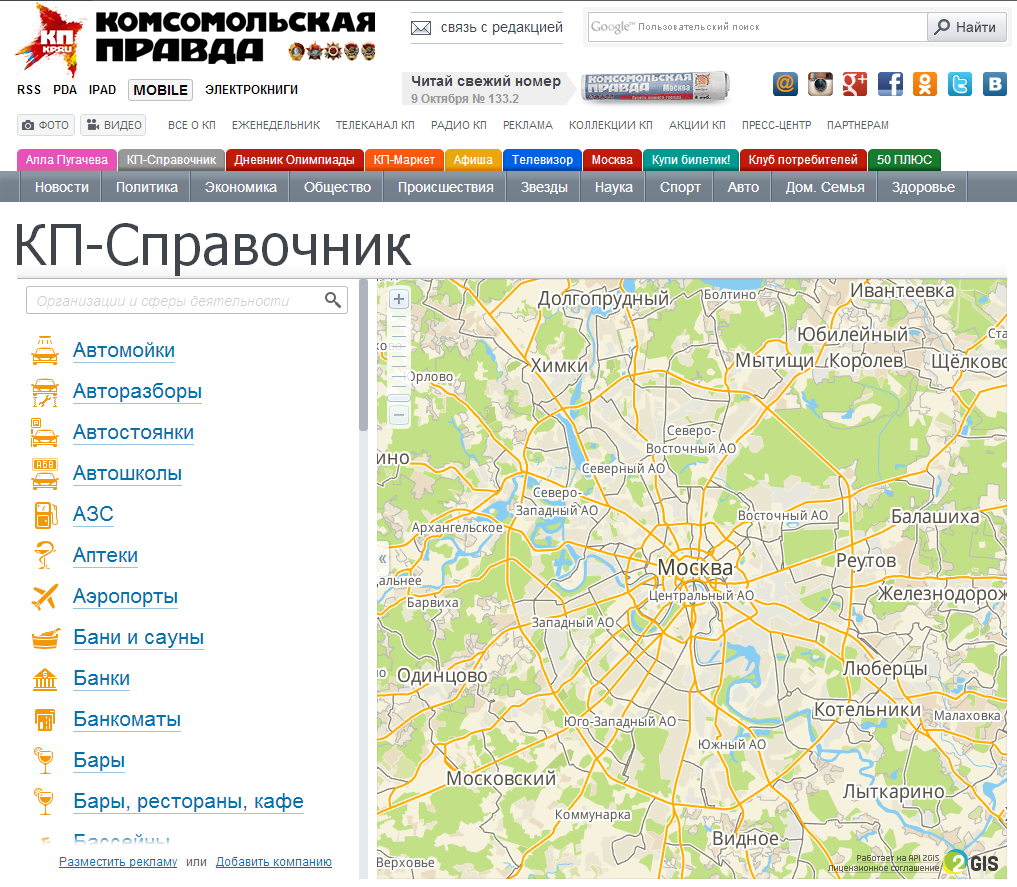Open the Здоровье section

coord(923,187)
